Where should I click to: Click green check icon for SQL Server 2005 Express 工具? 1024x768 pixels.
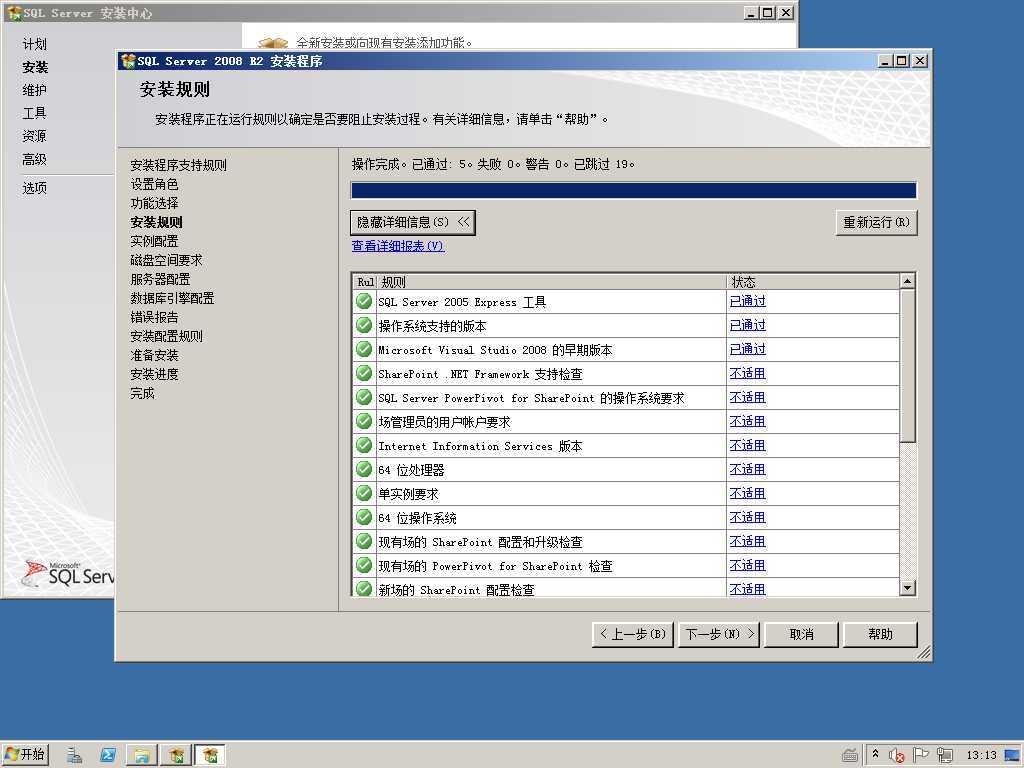click(x=364, y=301)
